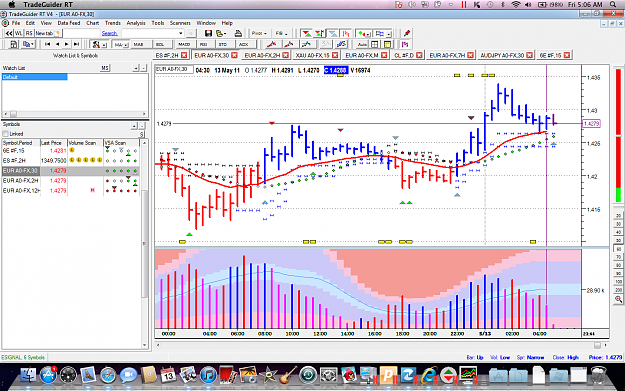Close the EUR A0-FX,2H tab
The image size is (625, 391).
[286, 55]
